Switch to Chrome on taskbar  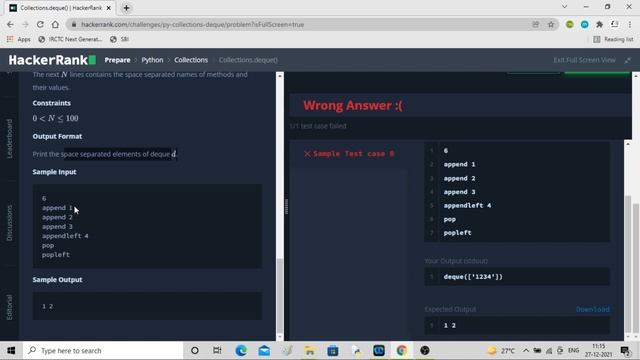[x=402, y=351]
